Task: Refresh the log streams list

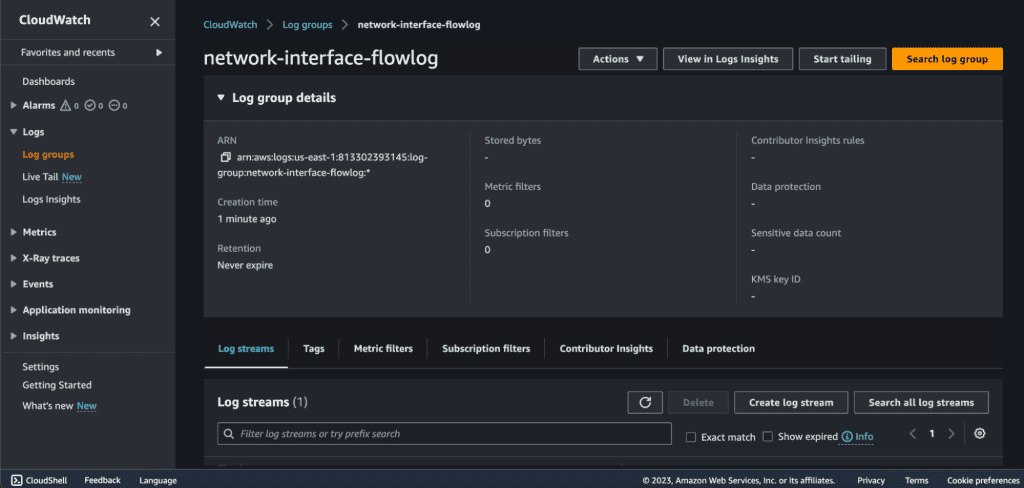Action: 645,402
